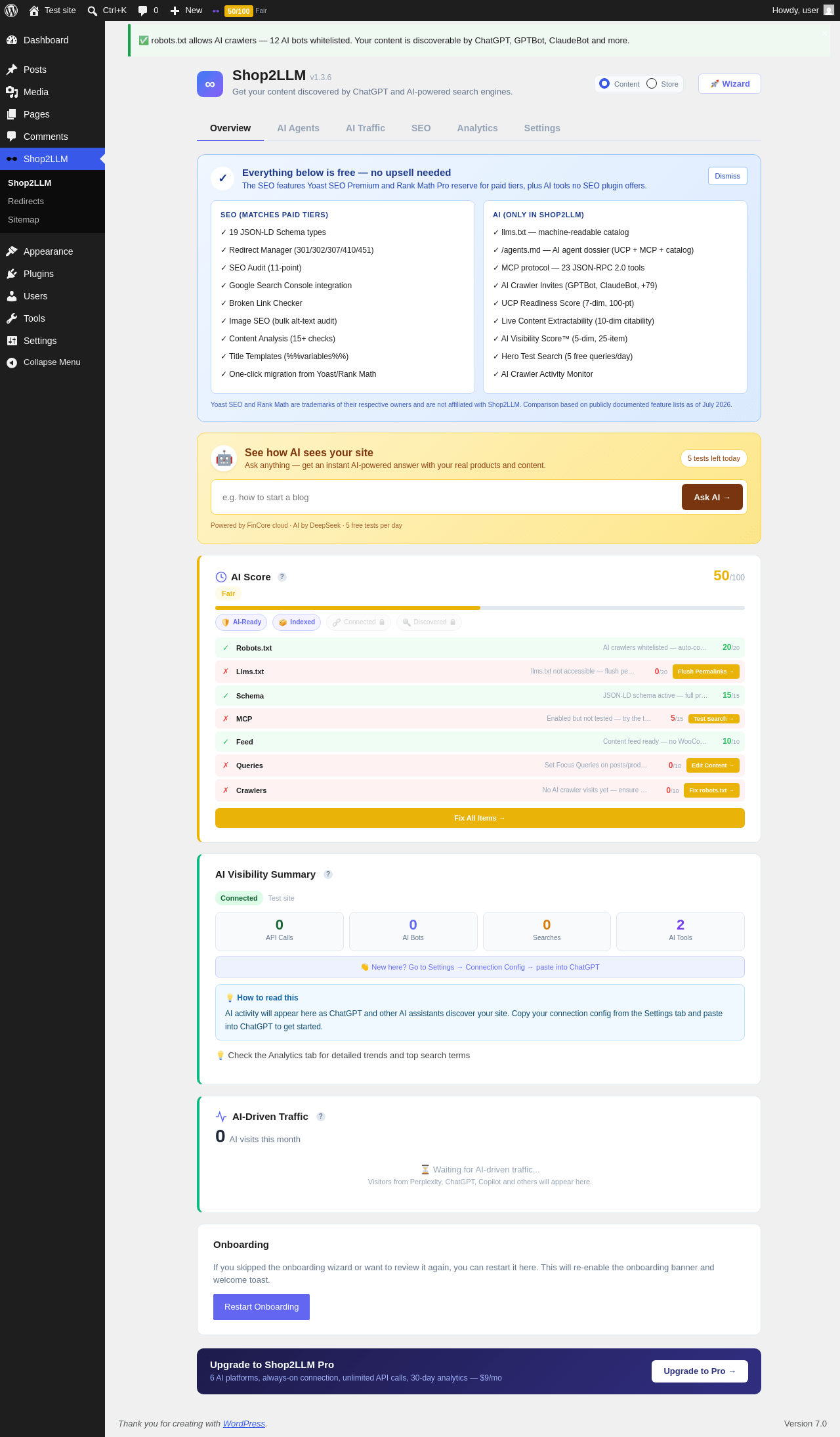Click the locked Discovered badge chip
The height and width of the screenshot is (1437, 840).
[429, 622]
